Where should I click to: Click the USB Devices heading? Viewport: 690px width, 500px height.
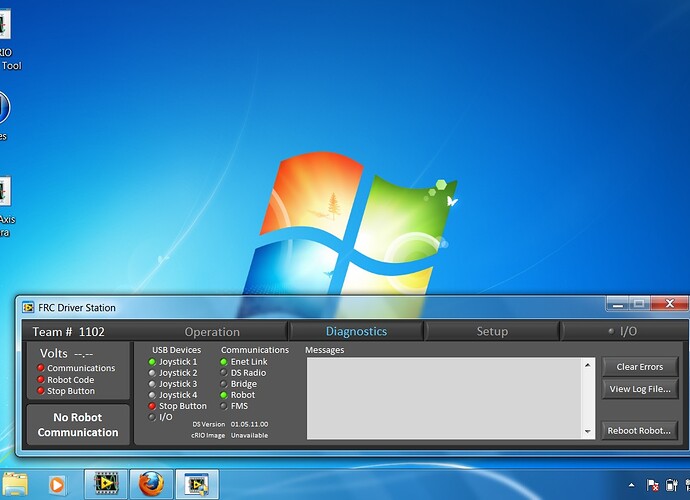[176, 350]
